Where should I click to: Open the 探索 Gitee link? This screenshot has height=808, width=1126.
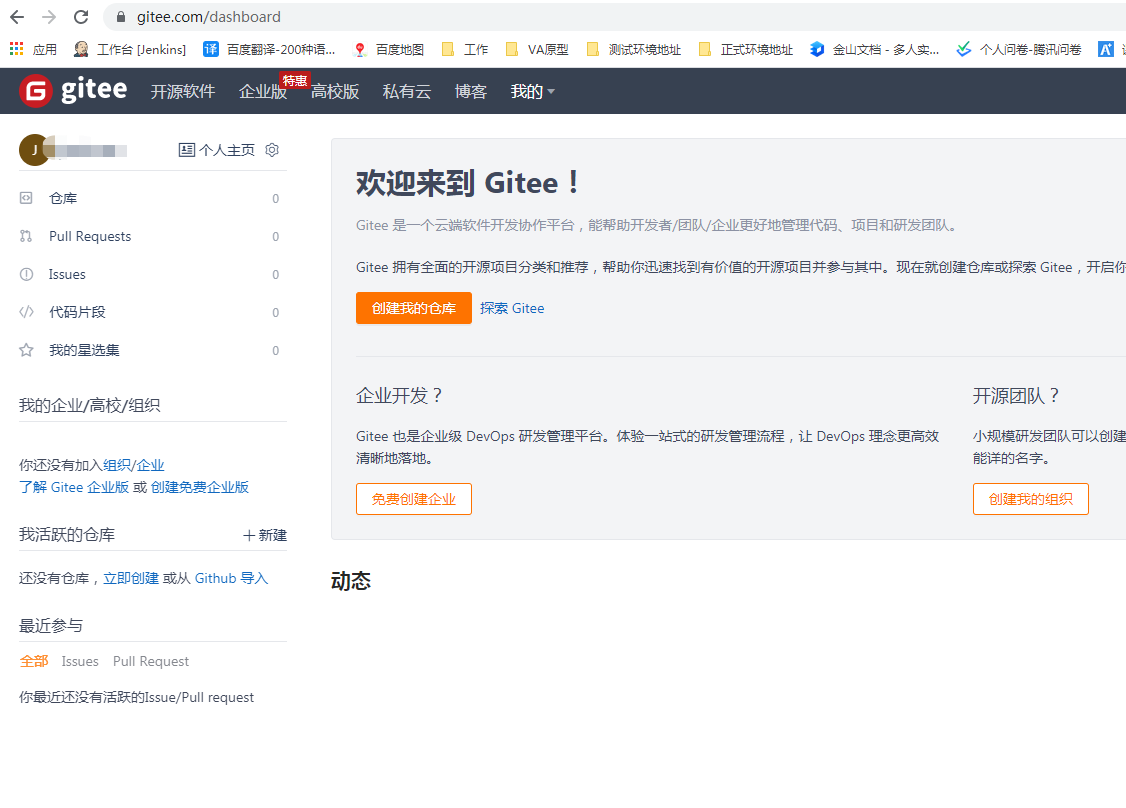click(512, 308)
